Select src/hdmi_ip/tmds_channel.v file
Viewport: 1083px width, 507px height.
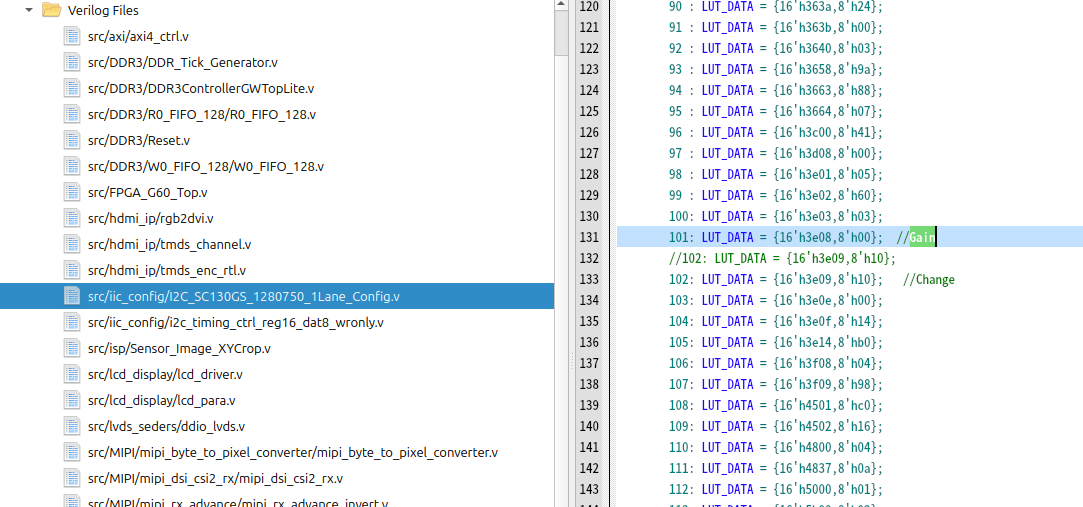169,245
